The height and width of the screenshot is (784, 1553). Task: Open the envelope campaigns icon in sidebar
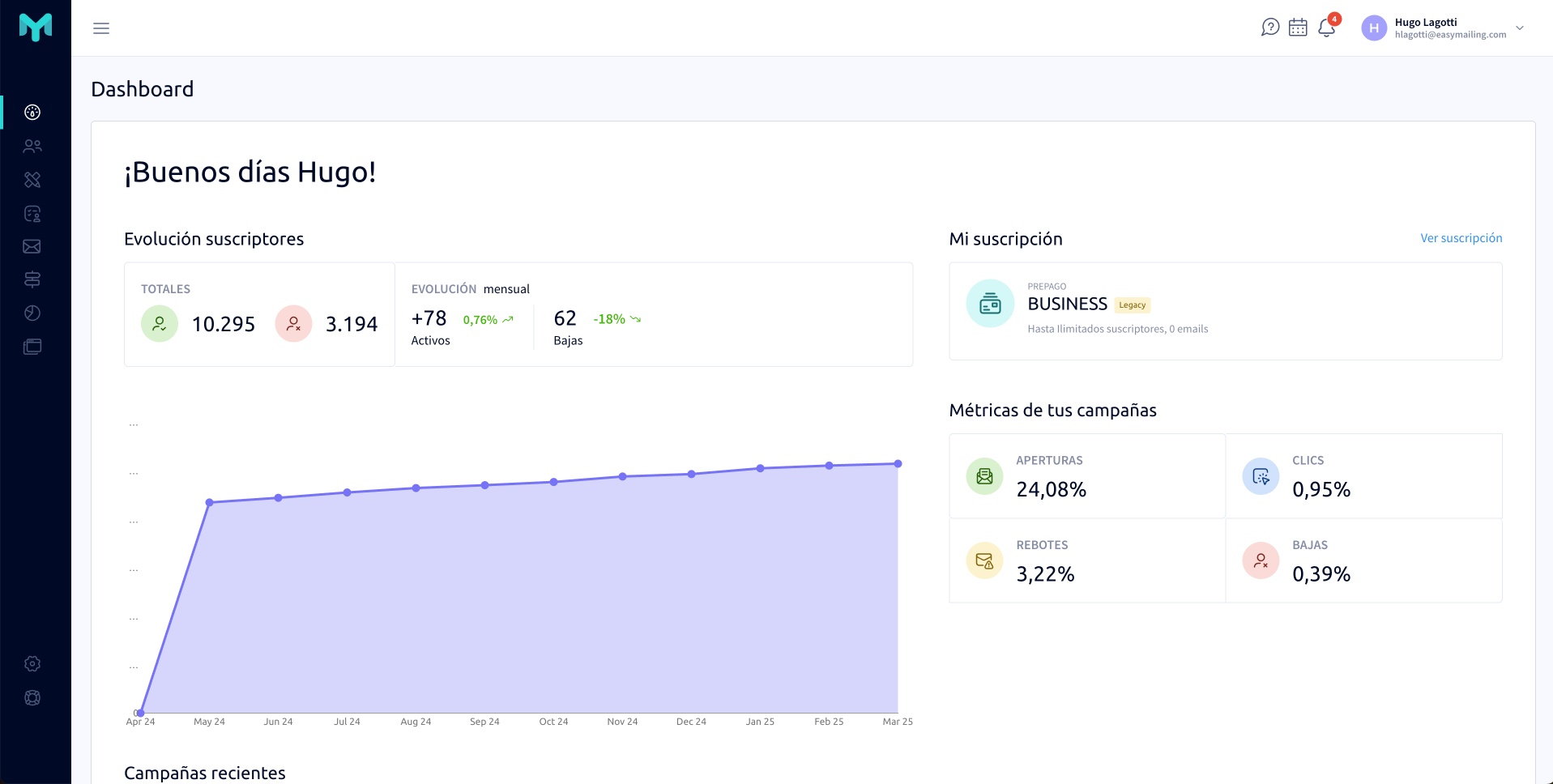[32, 247]
